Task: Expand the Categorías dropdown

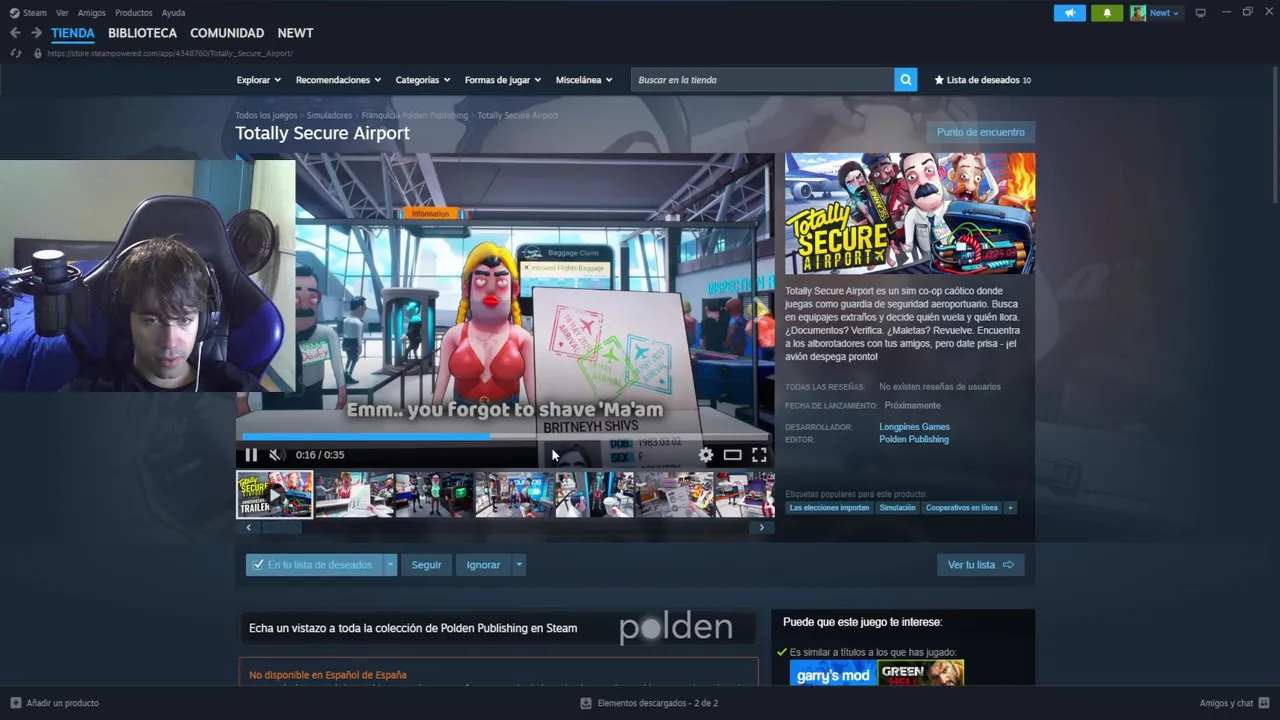Action: 422,80
